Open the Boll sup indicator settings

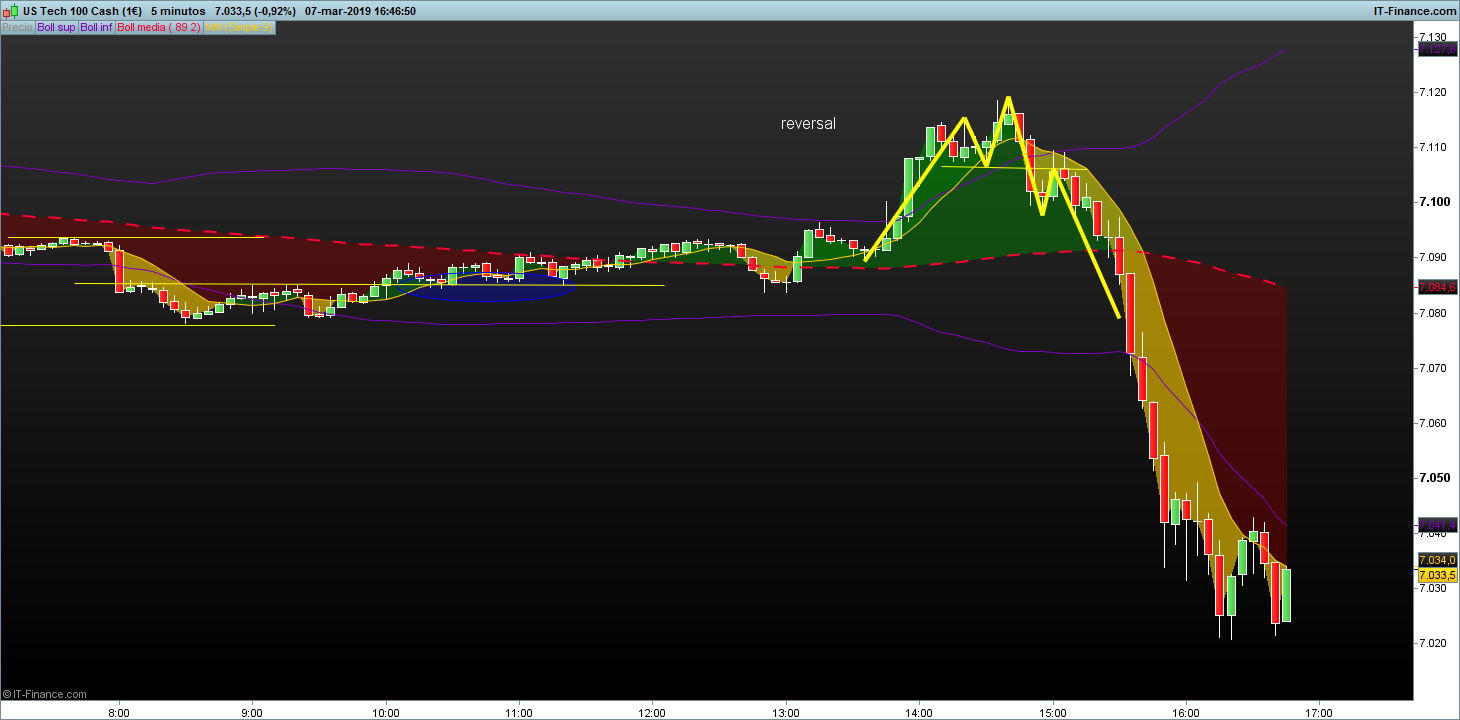coord(56,28)
